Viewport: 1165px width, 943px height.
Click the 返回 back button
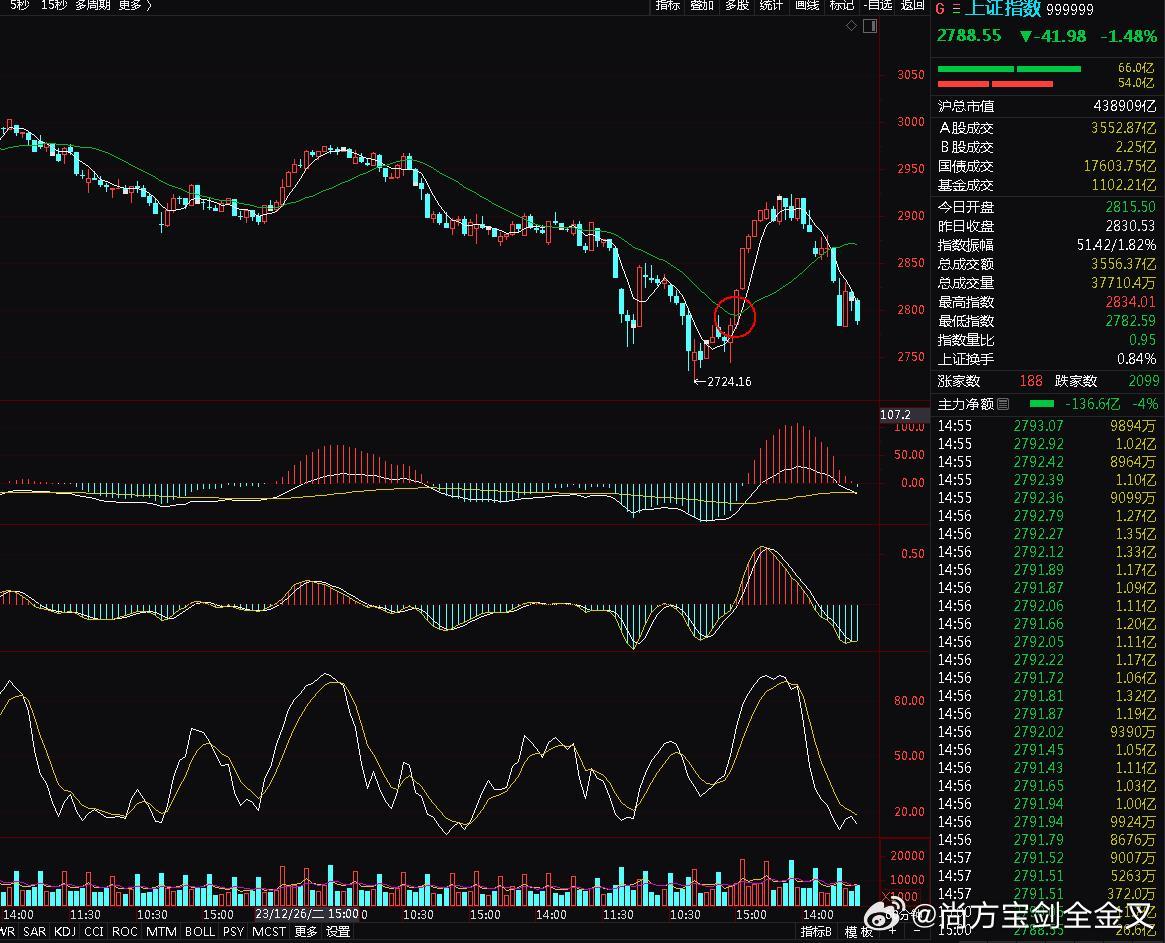point(912,5)
